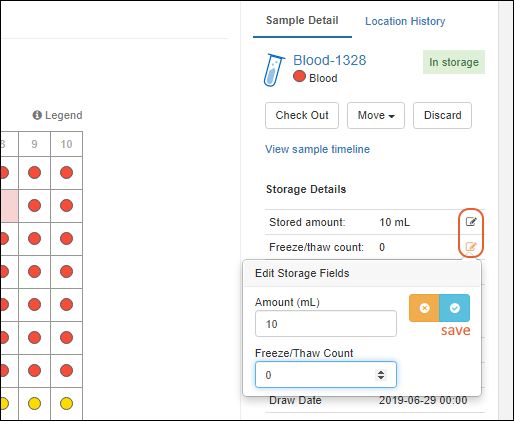The image size is (514, 421).
Task: Select the Sample Detail tab
Action: (302, 21)
